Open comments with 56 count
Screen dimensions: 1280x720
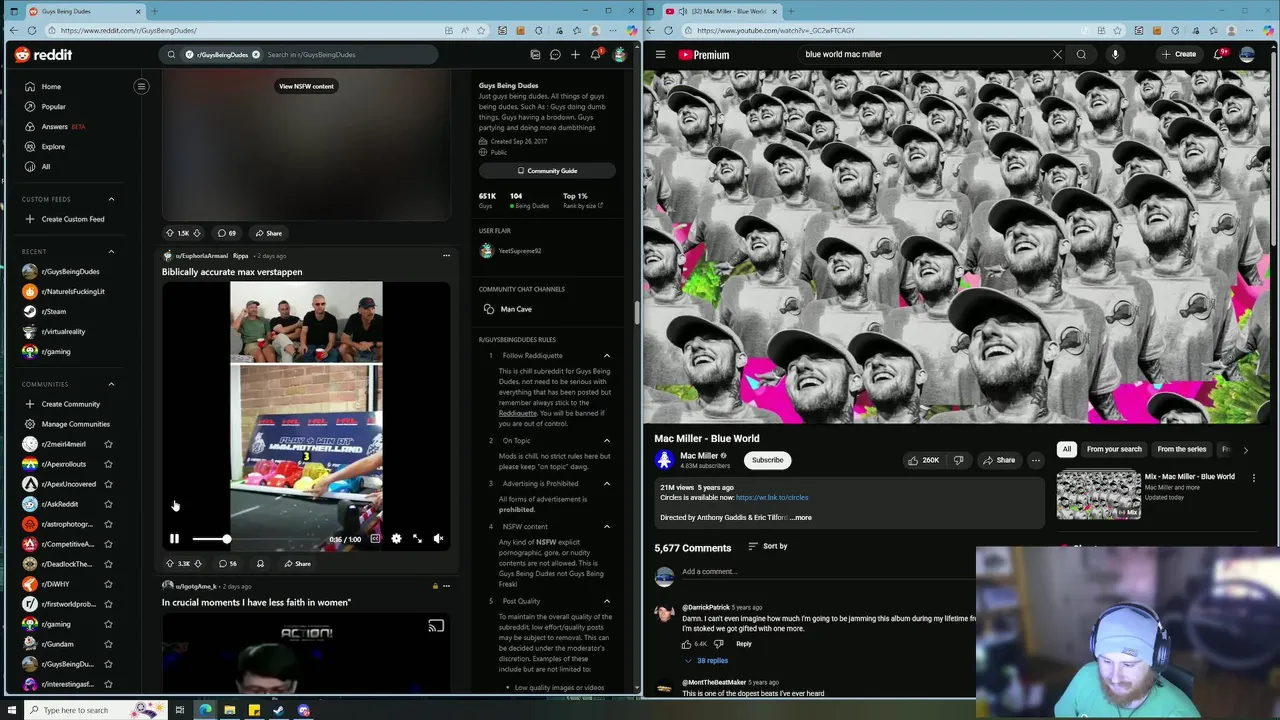pyautogui.click(x=228, y=564)
